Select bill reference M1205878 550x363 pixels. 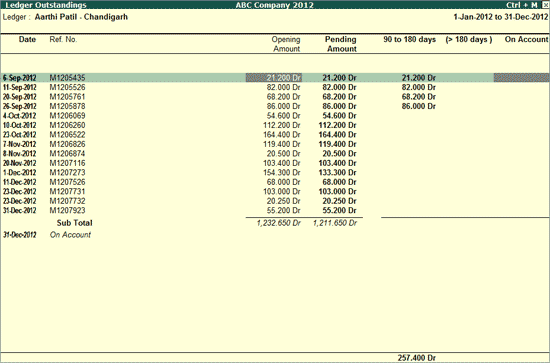tap(67, 106)
